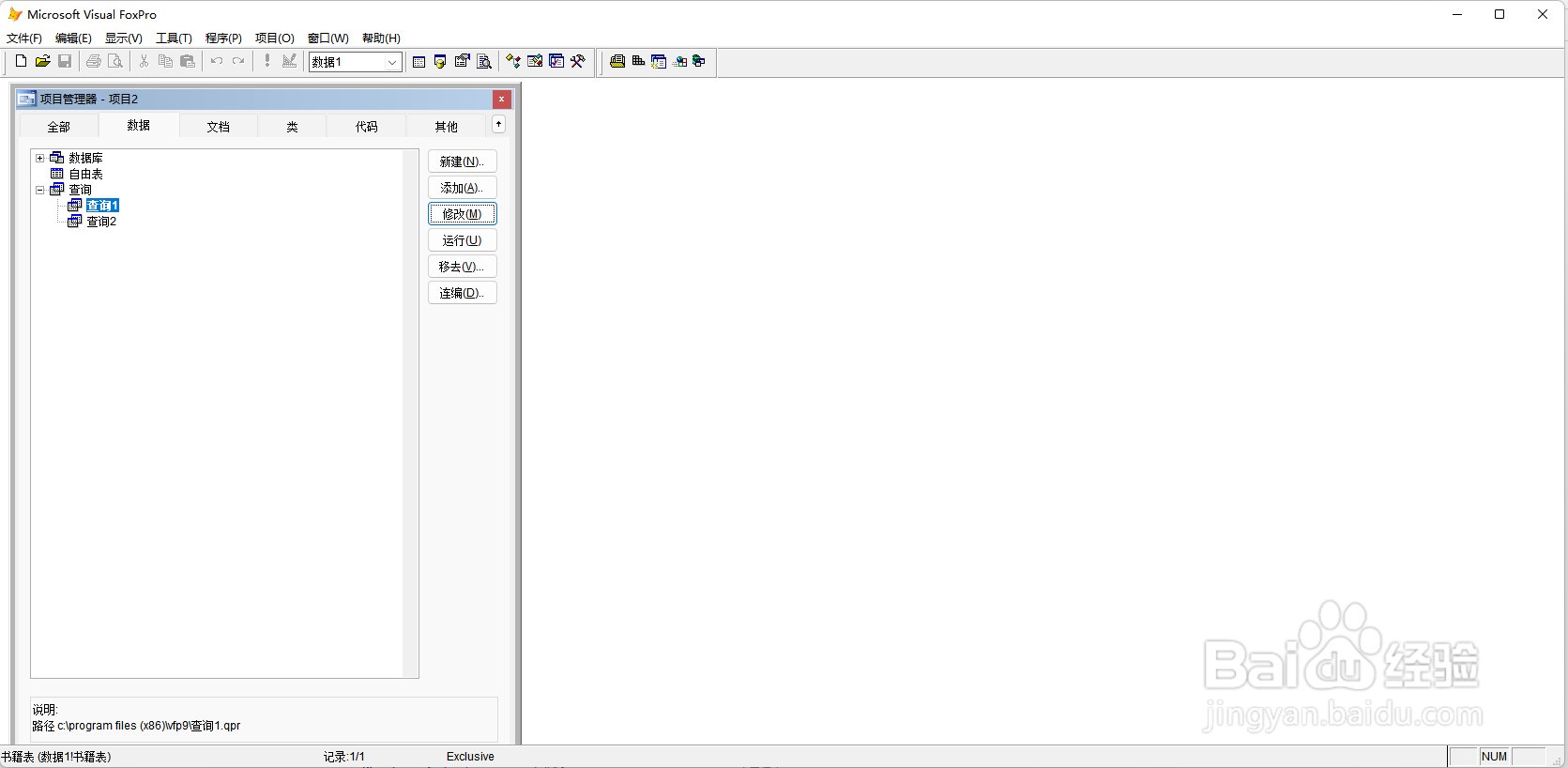1568x768 pixels.
Task: Select the 查询 folder tree item
Action: 80,190
